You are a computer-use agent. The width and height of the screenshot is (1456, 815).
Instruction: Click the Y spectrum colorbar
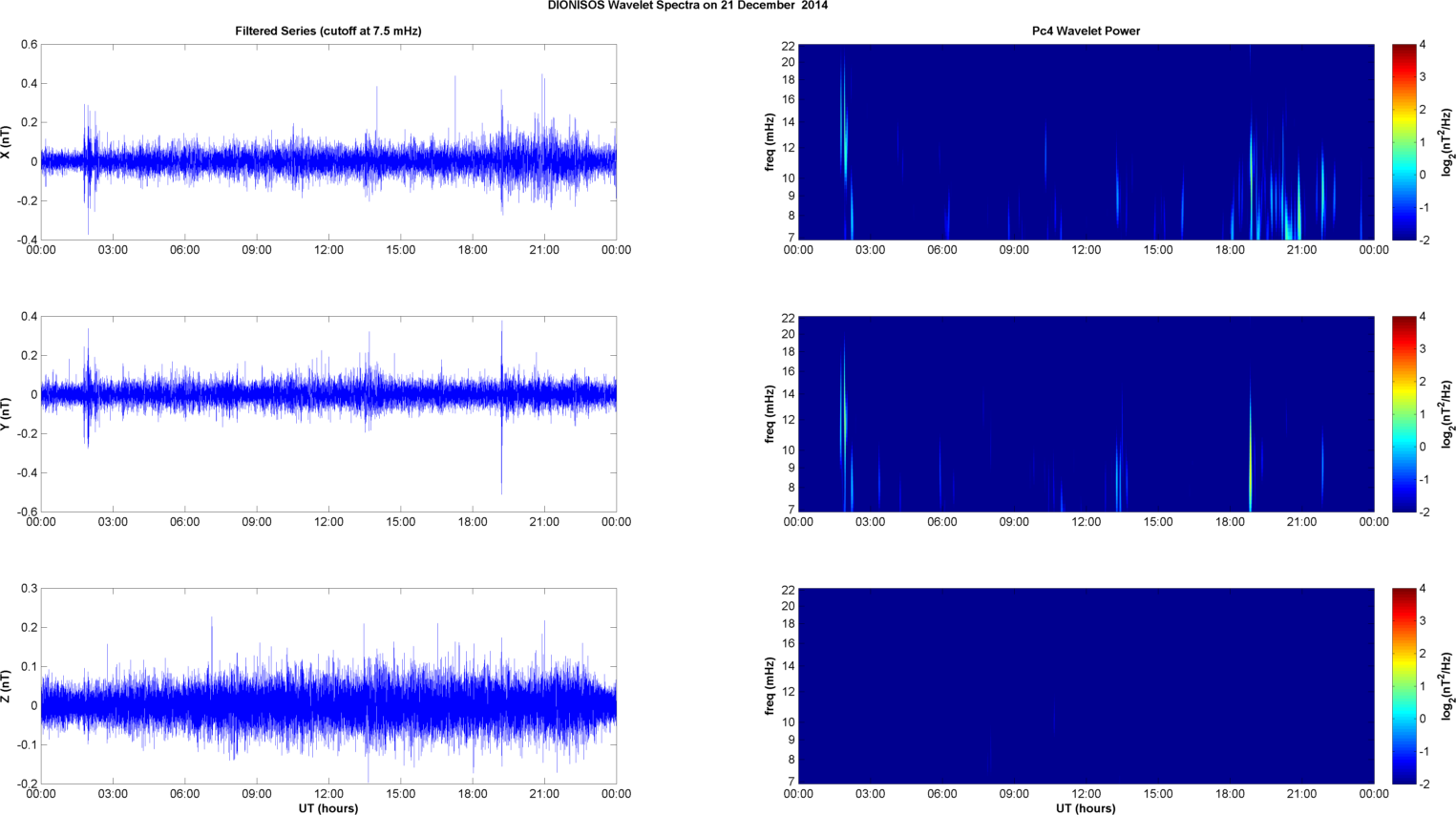(1403, 413)
